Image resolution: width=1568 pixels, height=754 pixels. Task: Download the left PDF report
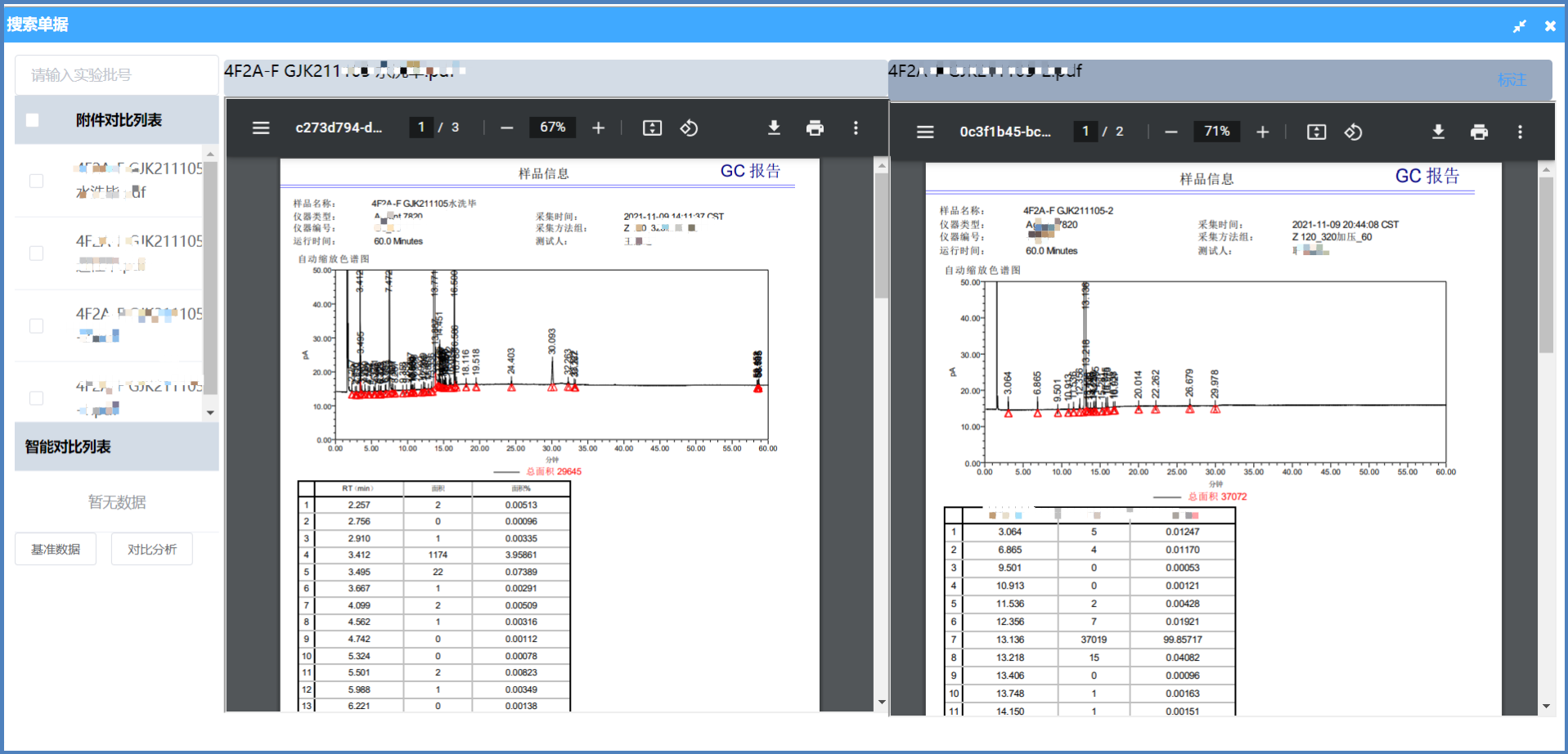(x=774, y=128)
